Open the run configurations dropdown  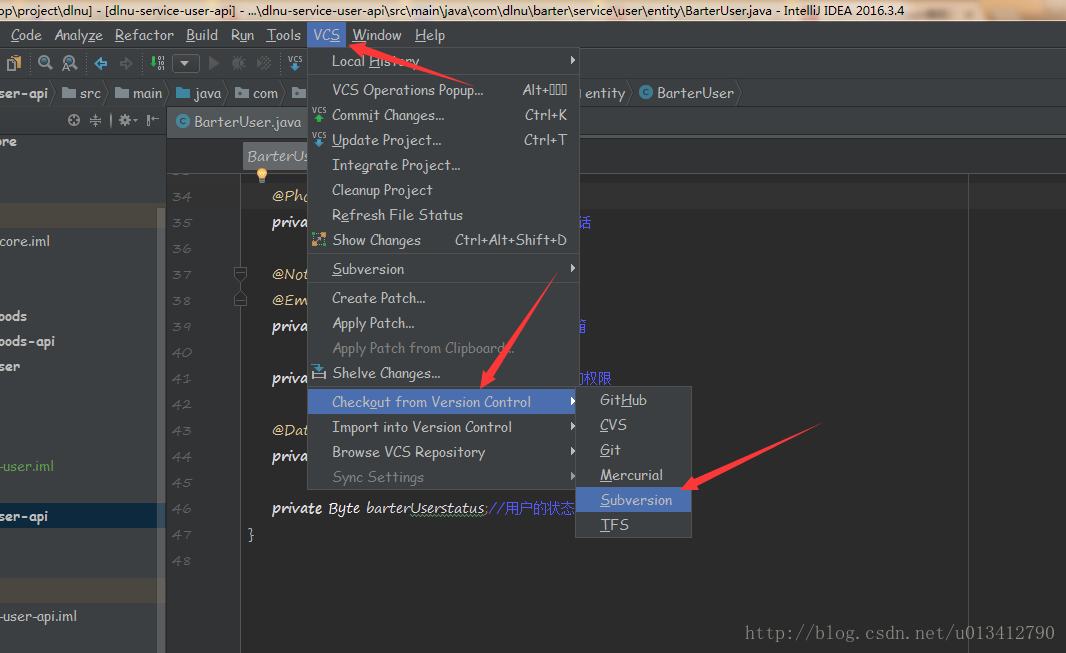[x=185, y=62]
